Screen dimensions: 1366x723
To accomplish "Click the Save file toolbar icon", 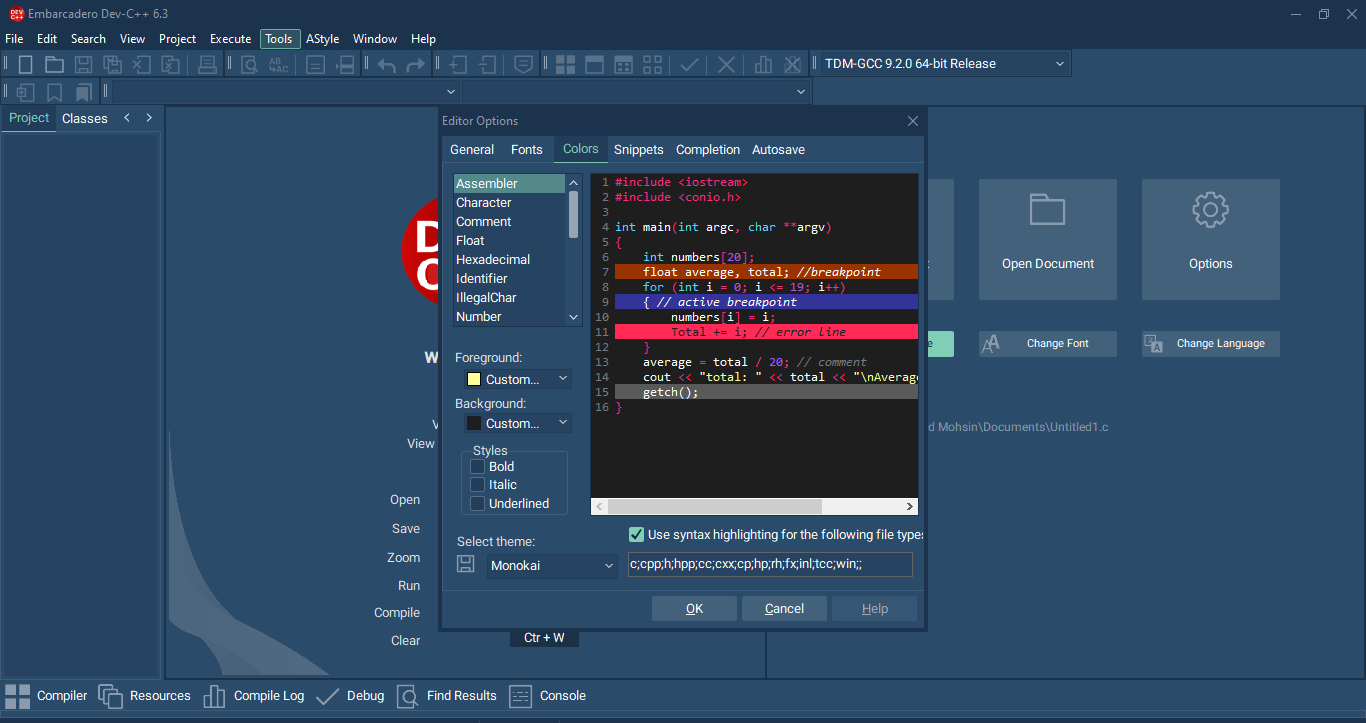I will pyautogui.click(x=84, y=64).
